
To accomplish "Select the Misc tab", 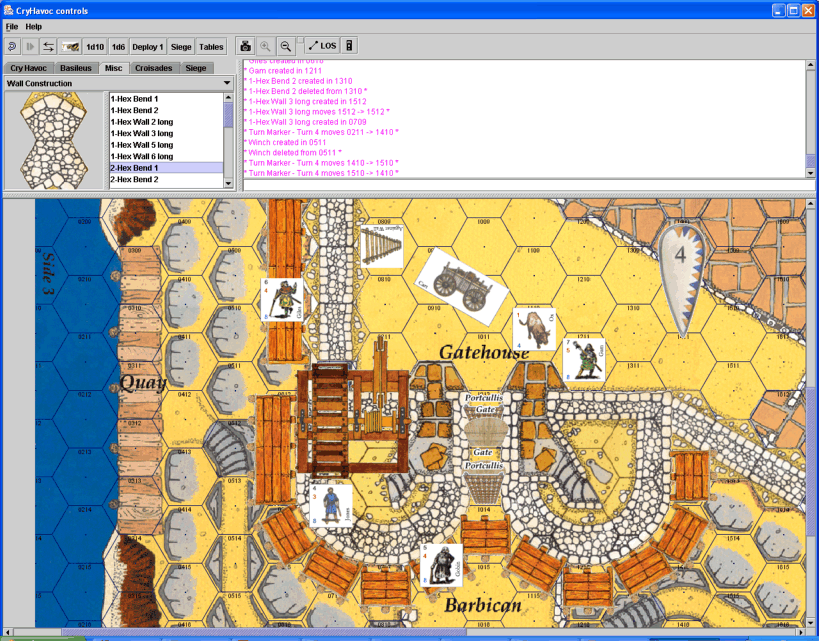I will coord(113,68).
